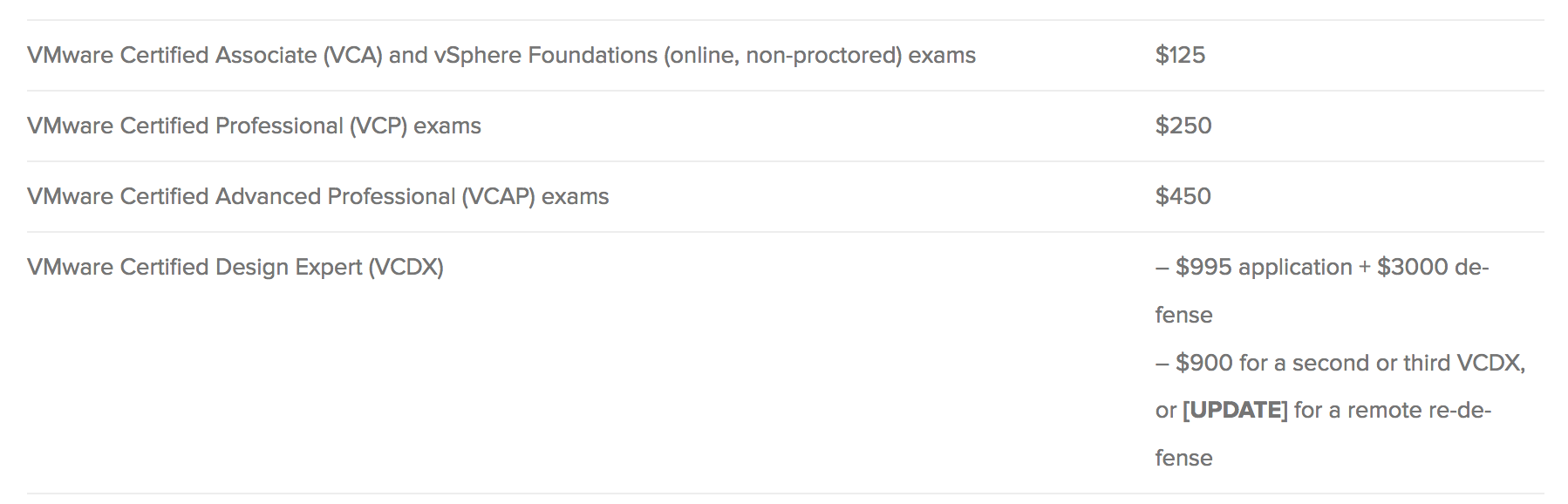This screenshot has width=1568, height=504.
Task: Click the (VCAP) abbreviation
Action: click(x=498, y=196)
